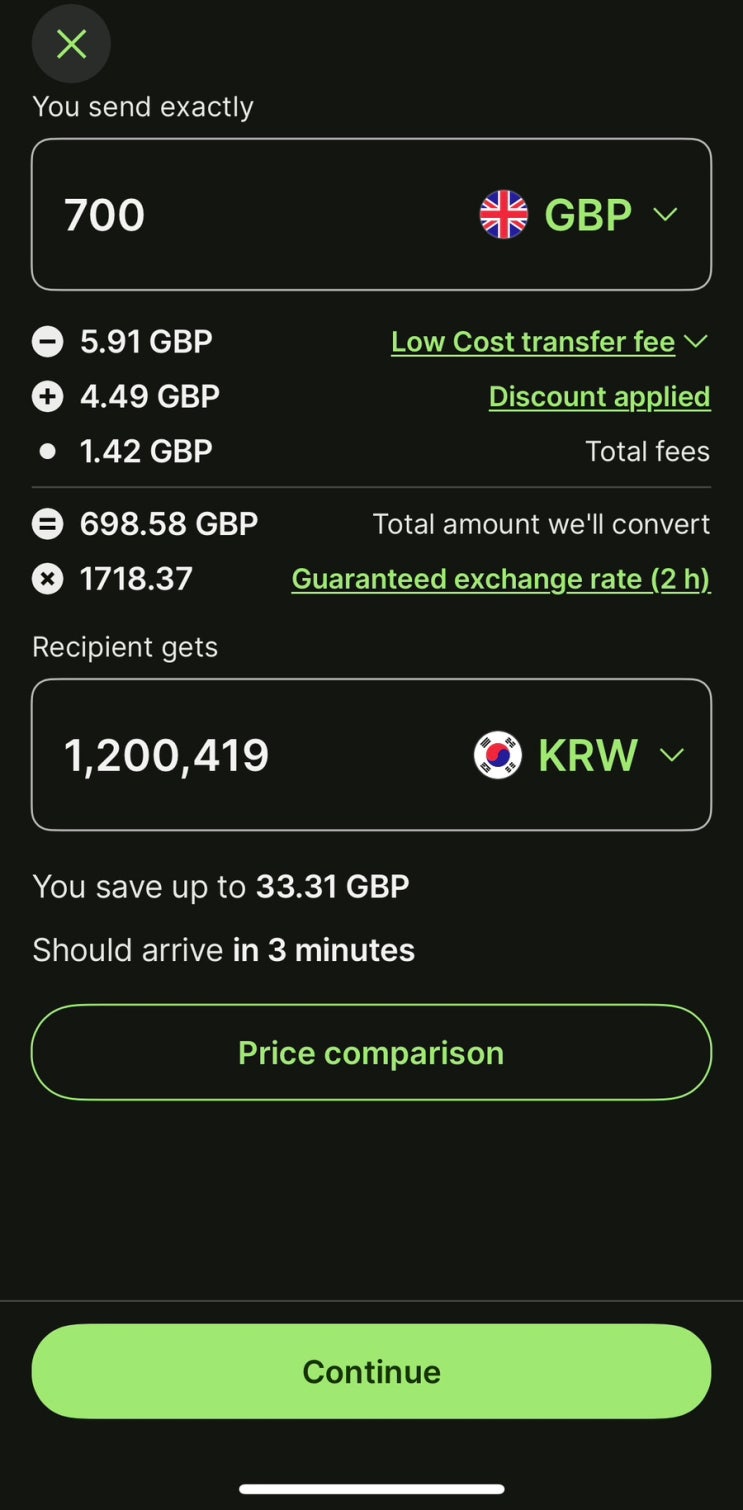Tap the UK flag icon
Image resolution: width=743 pixels, height=1510 pixels.
tap(504, 215)
